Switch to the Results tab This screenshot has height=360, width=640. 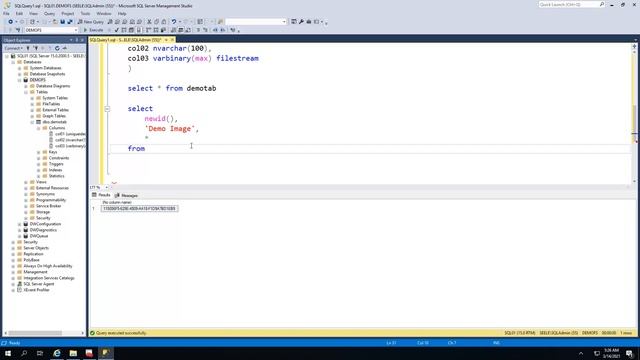pyautogui.click(x=101, y=195)
